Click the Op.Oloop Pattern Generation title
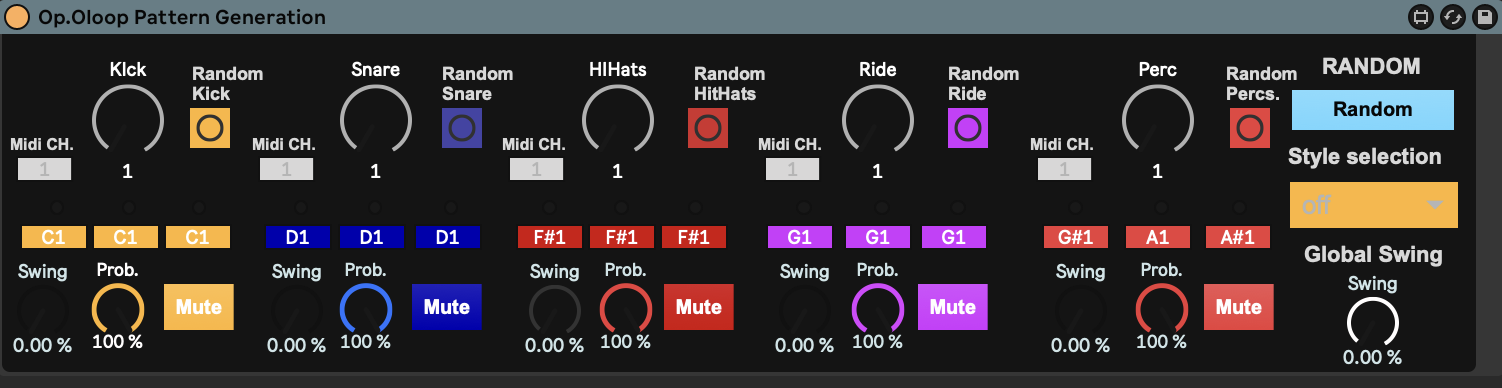Image resolution: width=1502 pixels, height=388 pixels. point(182,17)
